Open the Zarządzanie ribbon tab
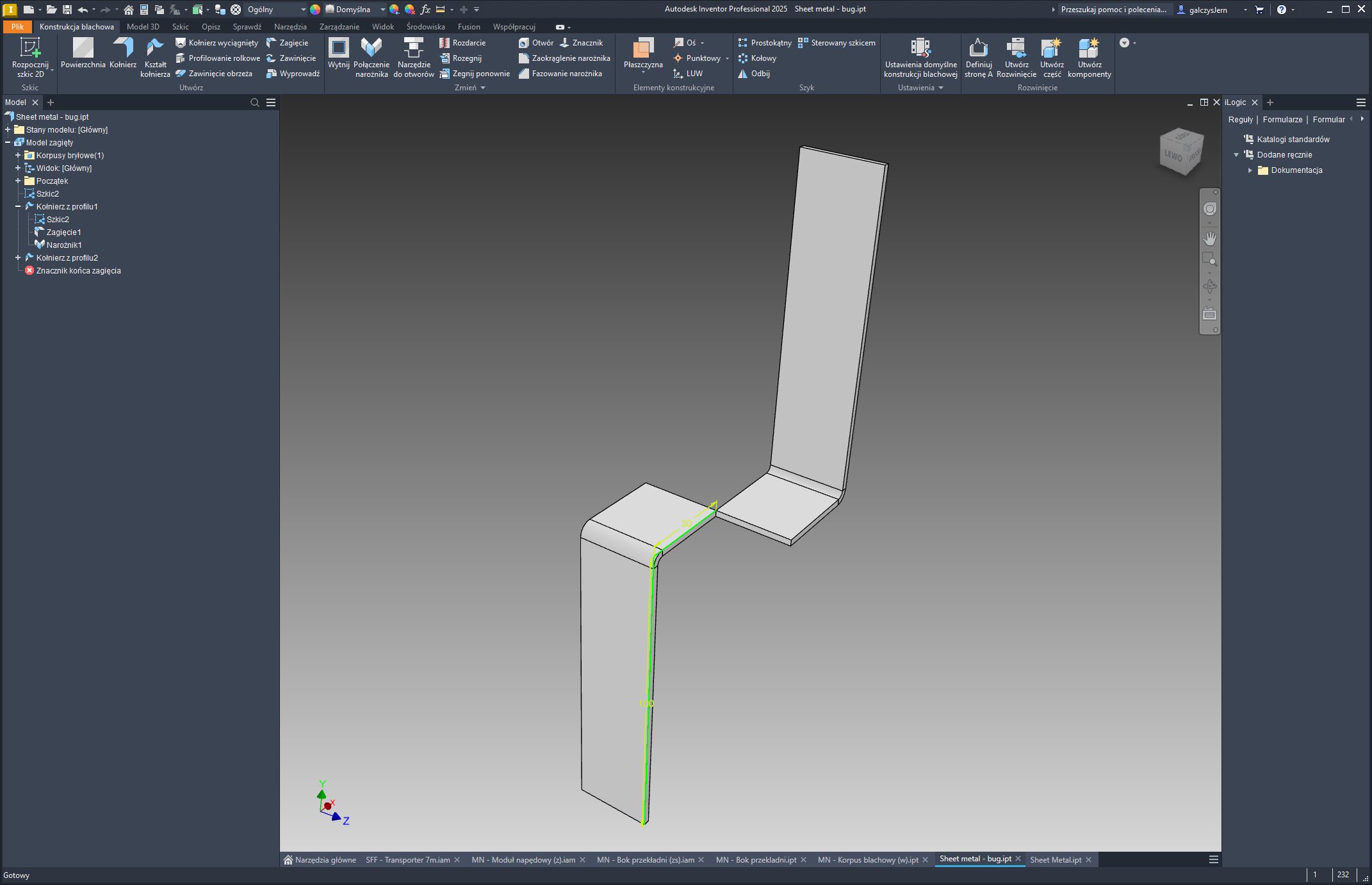This screenshot has height=885, width=1372. tap(339, 27)
